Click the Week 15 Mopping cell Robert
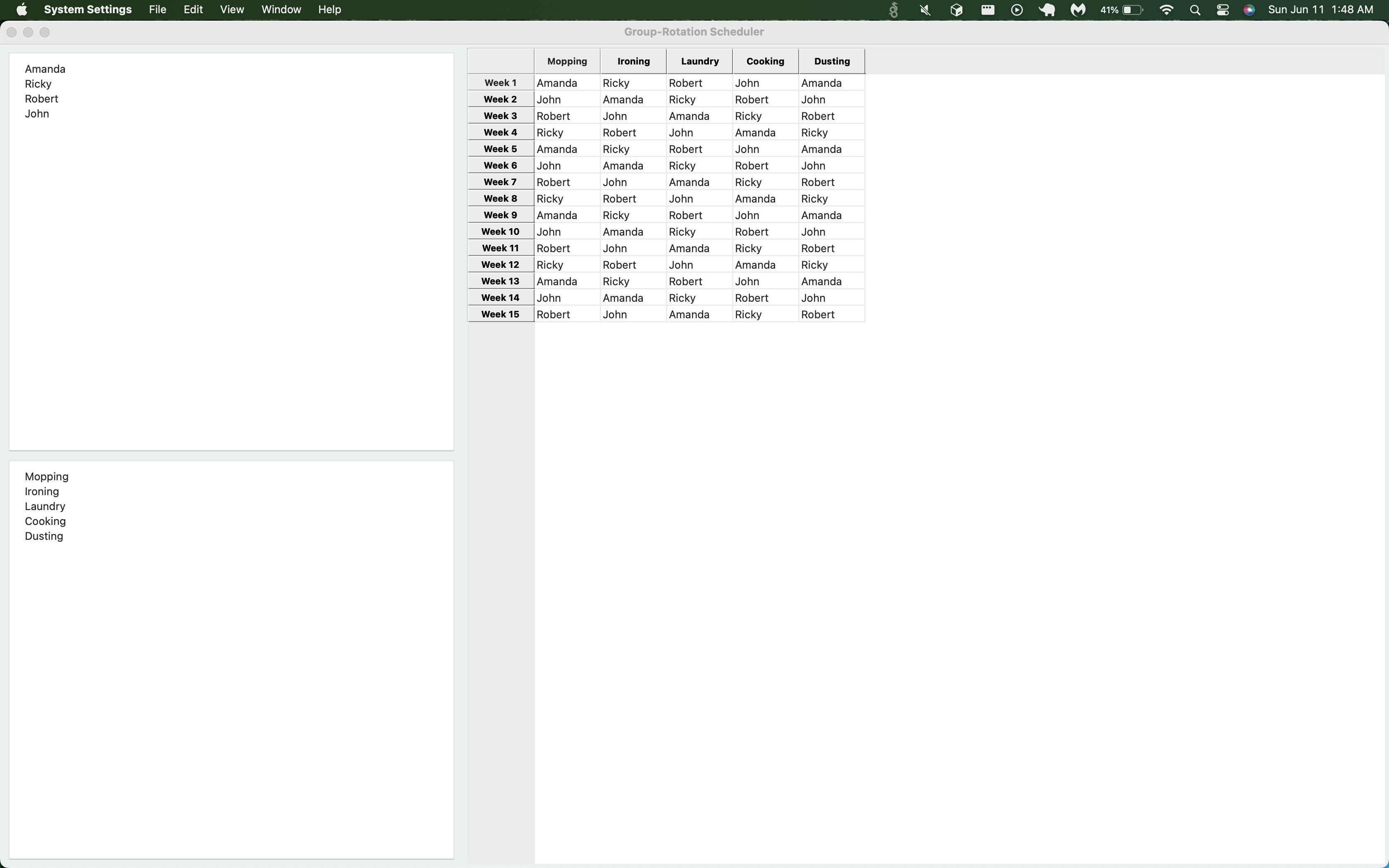Image resolution: width=1389 pixels, height=868 pixels. pos(567,315)
